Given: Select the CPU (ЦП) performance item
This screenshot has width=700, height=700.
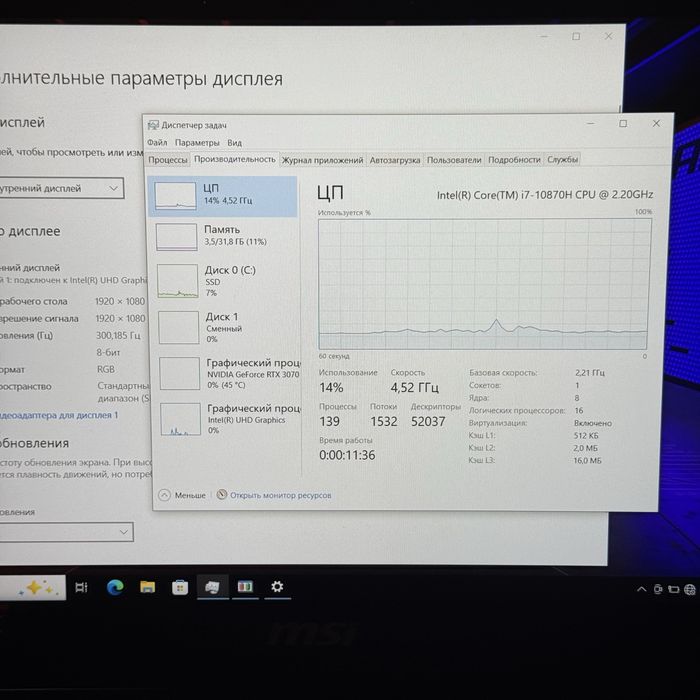Looking at the screenshot, I should (x=222, y=196).
